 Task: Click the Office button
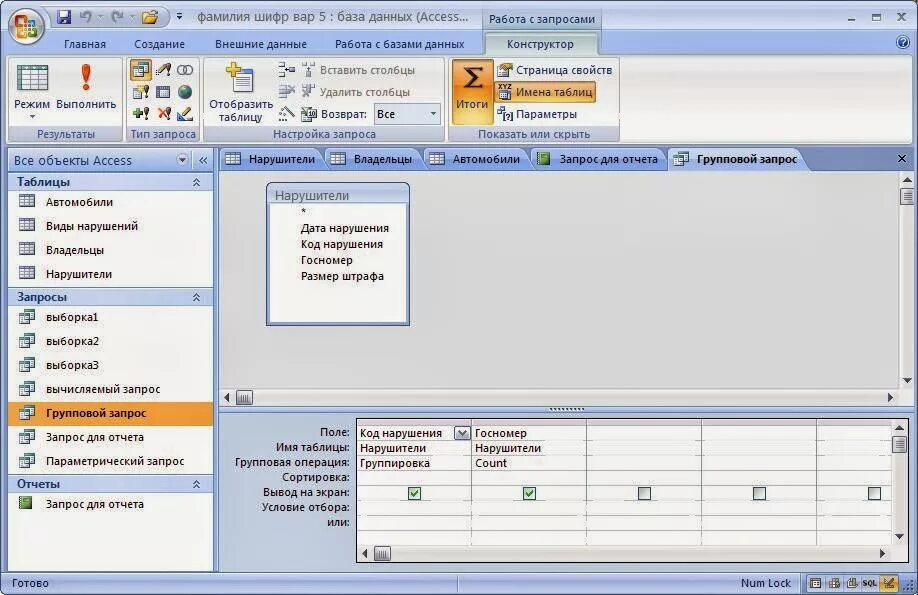pos(26,25)
